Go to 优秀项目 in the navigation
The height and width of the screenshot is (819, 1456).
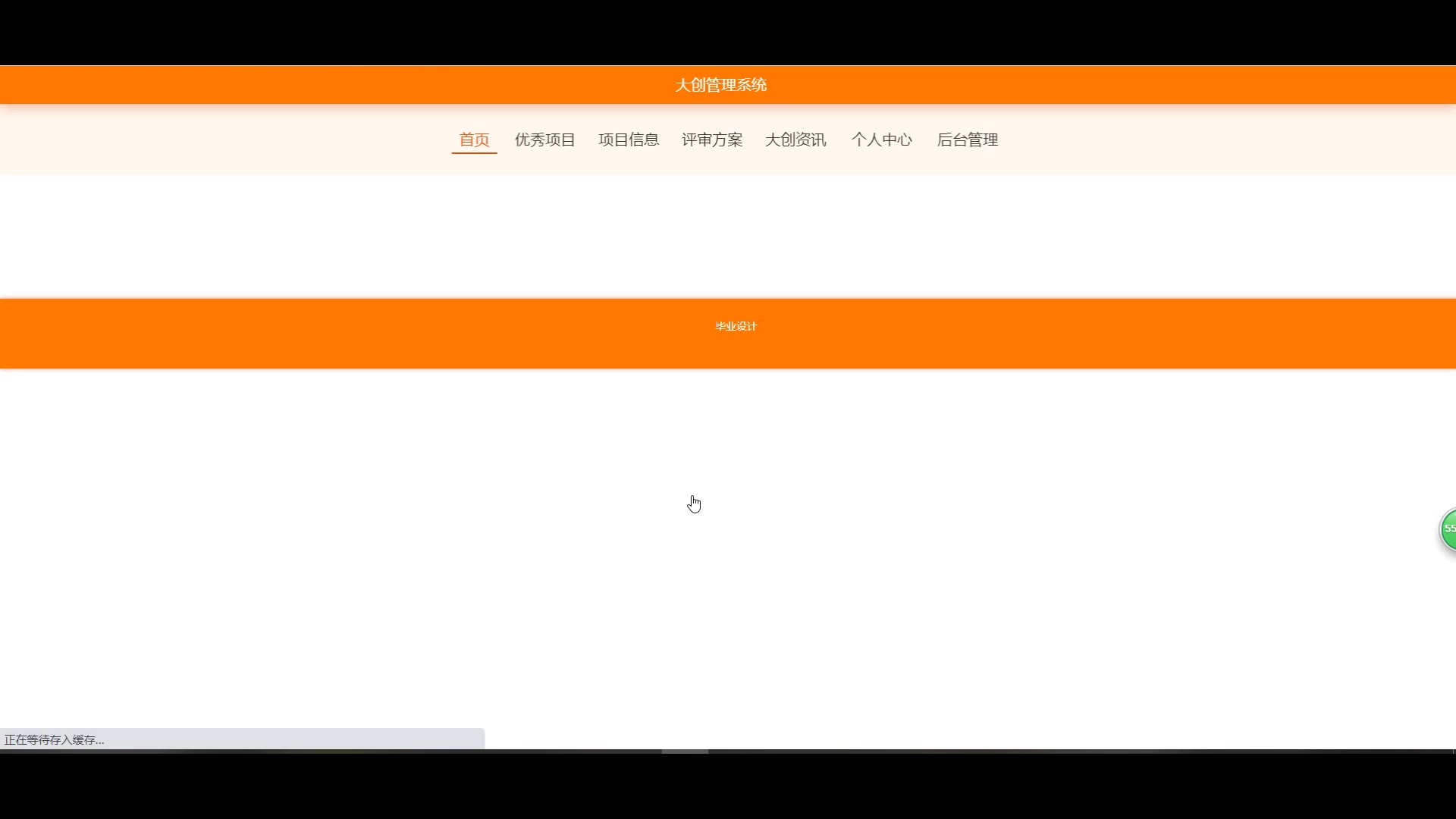[544, 140]
